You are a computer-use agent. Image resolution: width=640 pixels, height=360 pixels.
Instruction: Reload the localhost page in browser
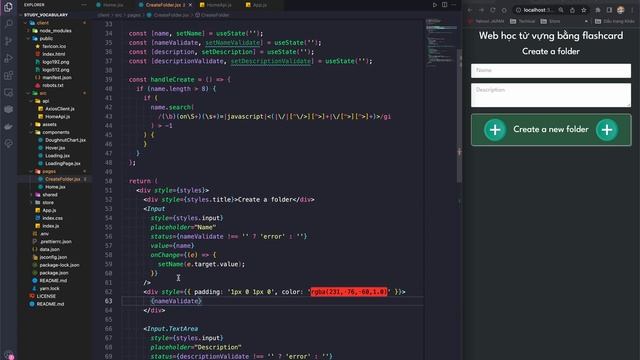(493, 10)
